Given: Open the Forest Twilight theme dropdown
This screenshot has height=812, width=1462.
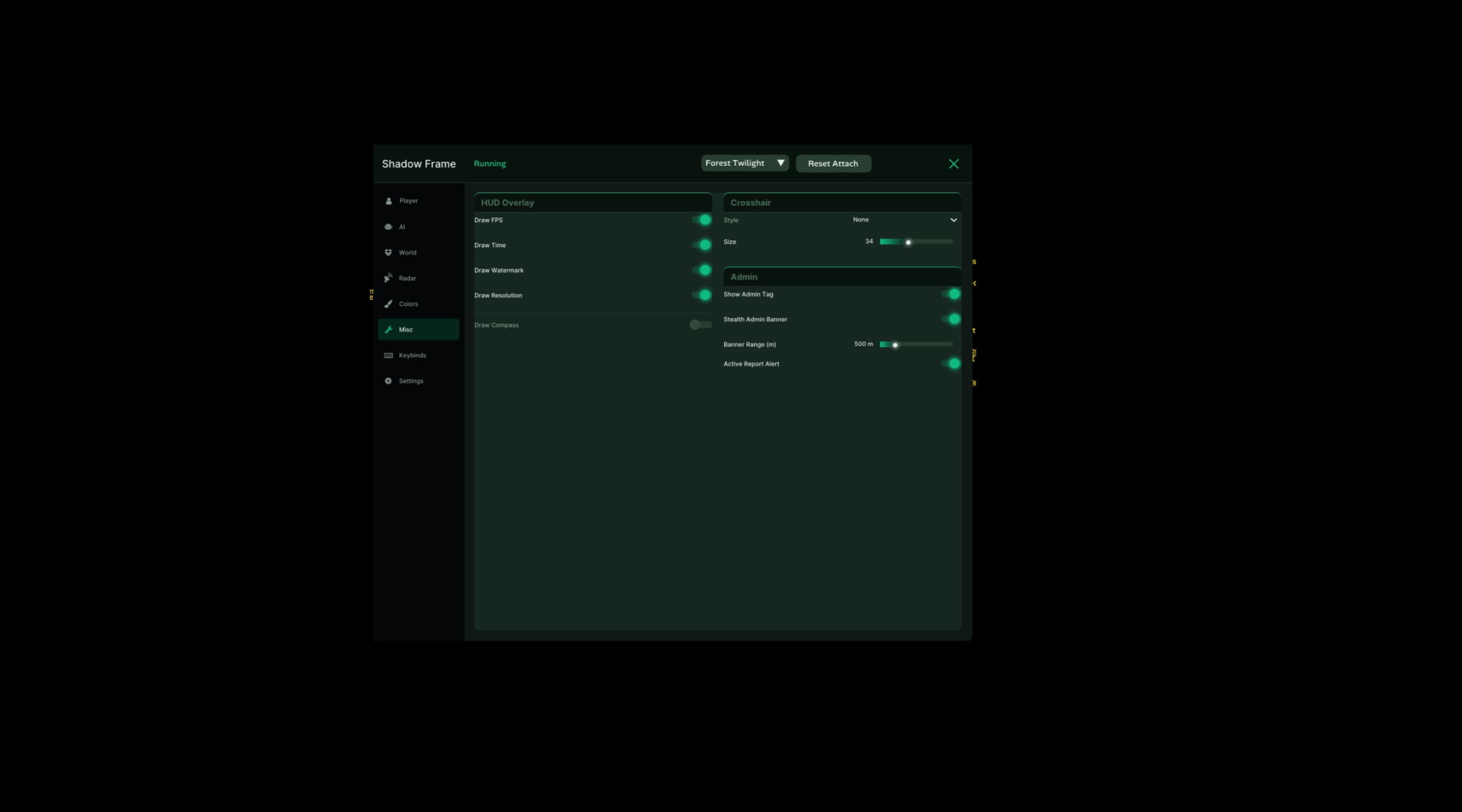Looking at the screenshot, I should pyautogui.click(x=745, y=163).
